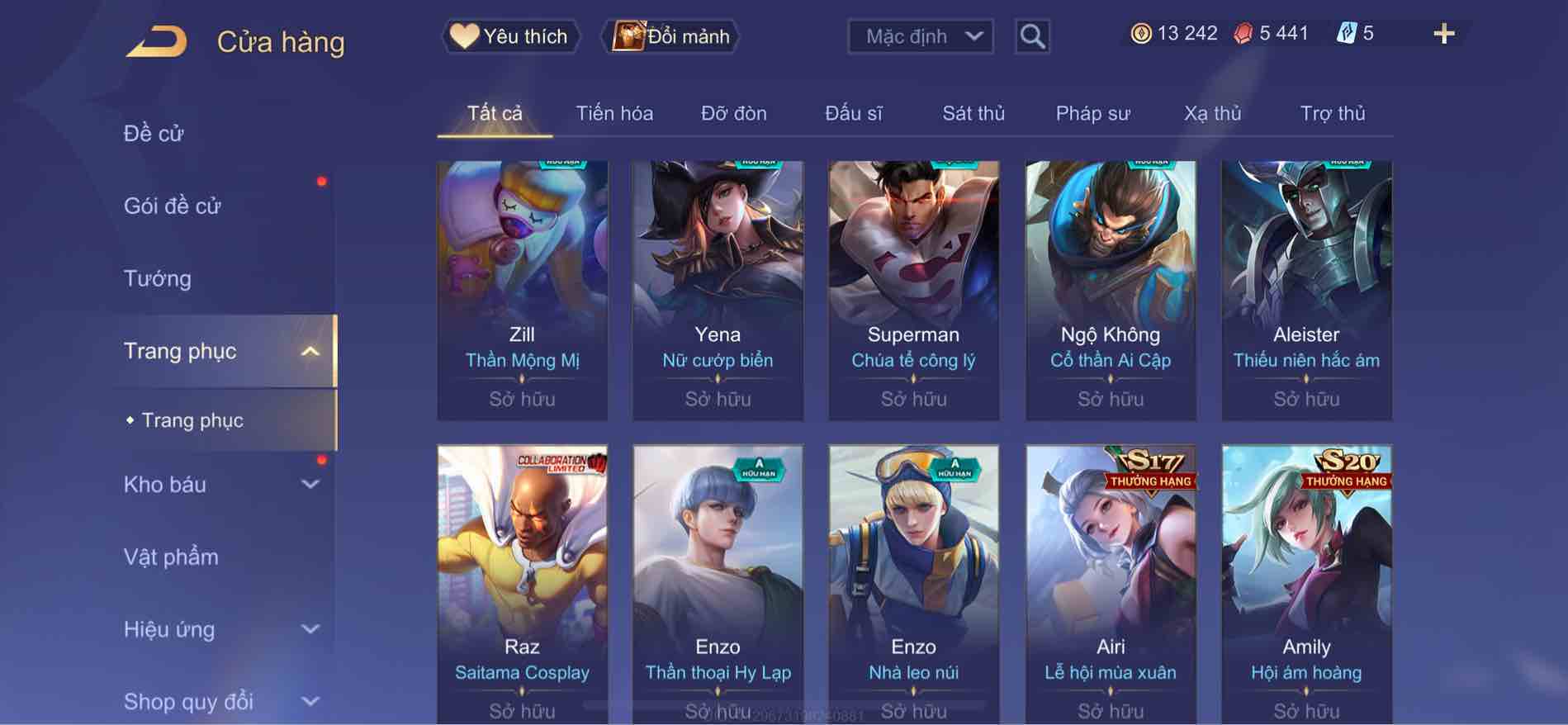1568x725 pixels.
Task: Open Gói đề cử in the sidebar
Action: click(173, 206)
